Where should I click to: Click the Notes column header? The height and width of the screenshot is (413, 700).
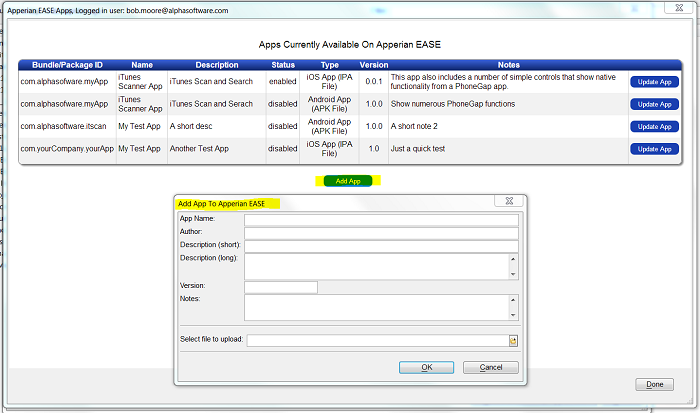(x=508, y=65)
